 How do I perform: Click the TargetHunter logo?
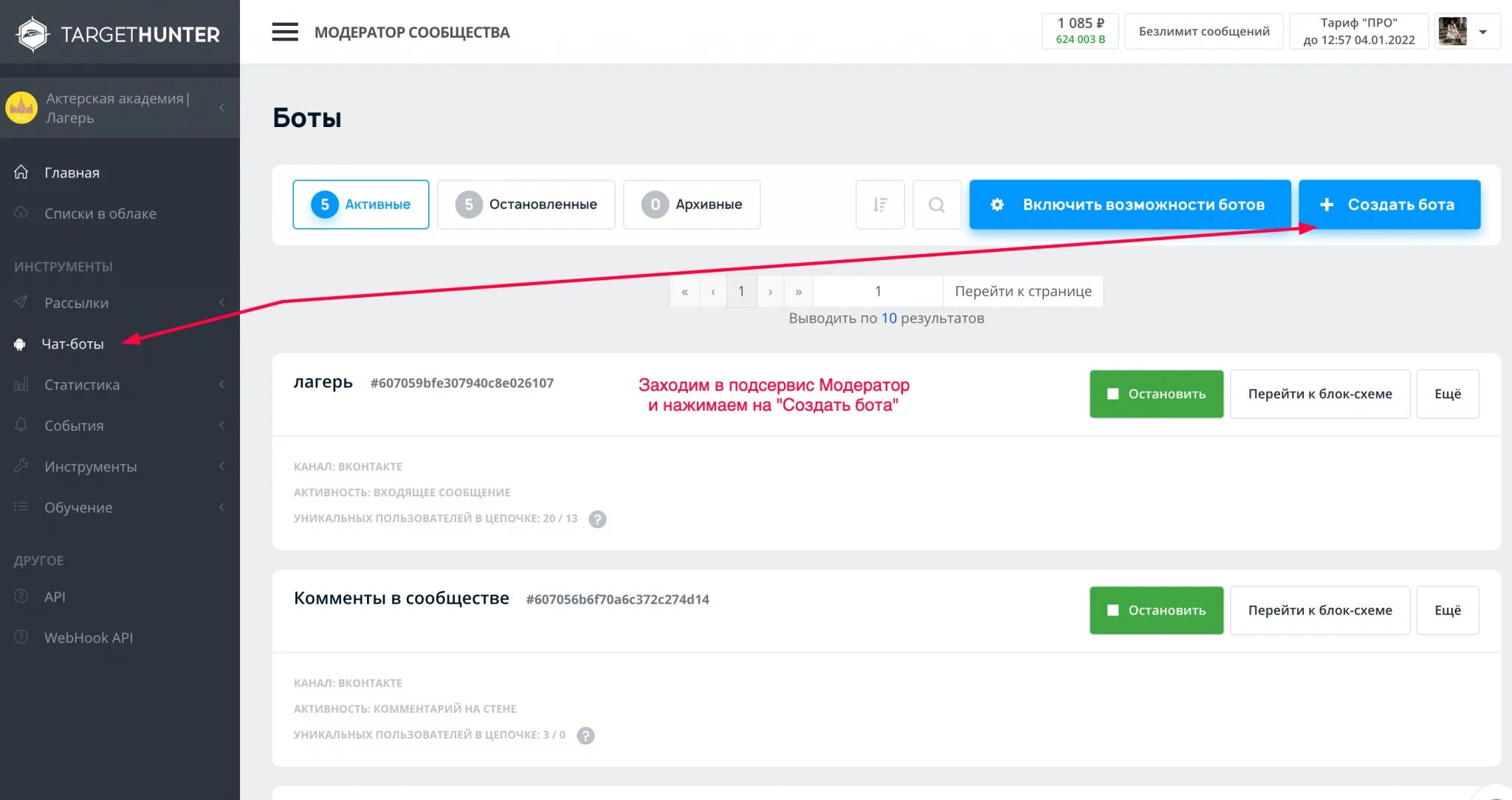coord(118,34)
